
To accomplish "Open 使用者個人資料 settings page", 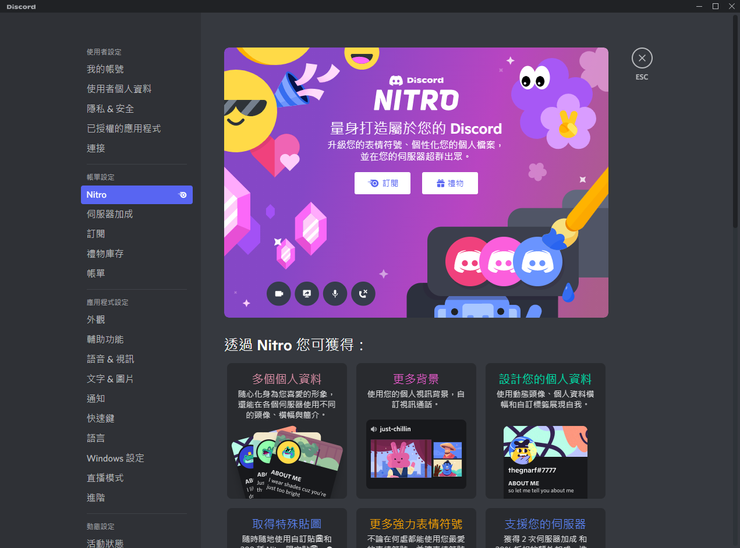I will (119, 89).
